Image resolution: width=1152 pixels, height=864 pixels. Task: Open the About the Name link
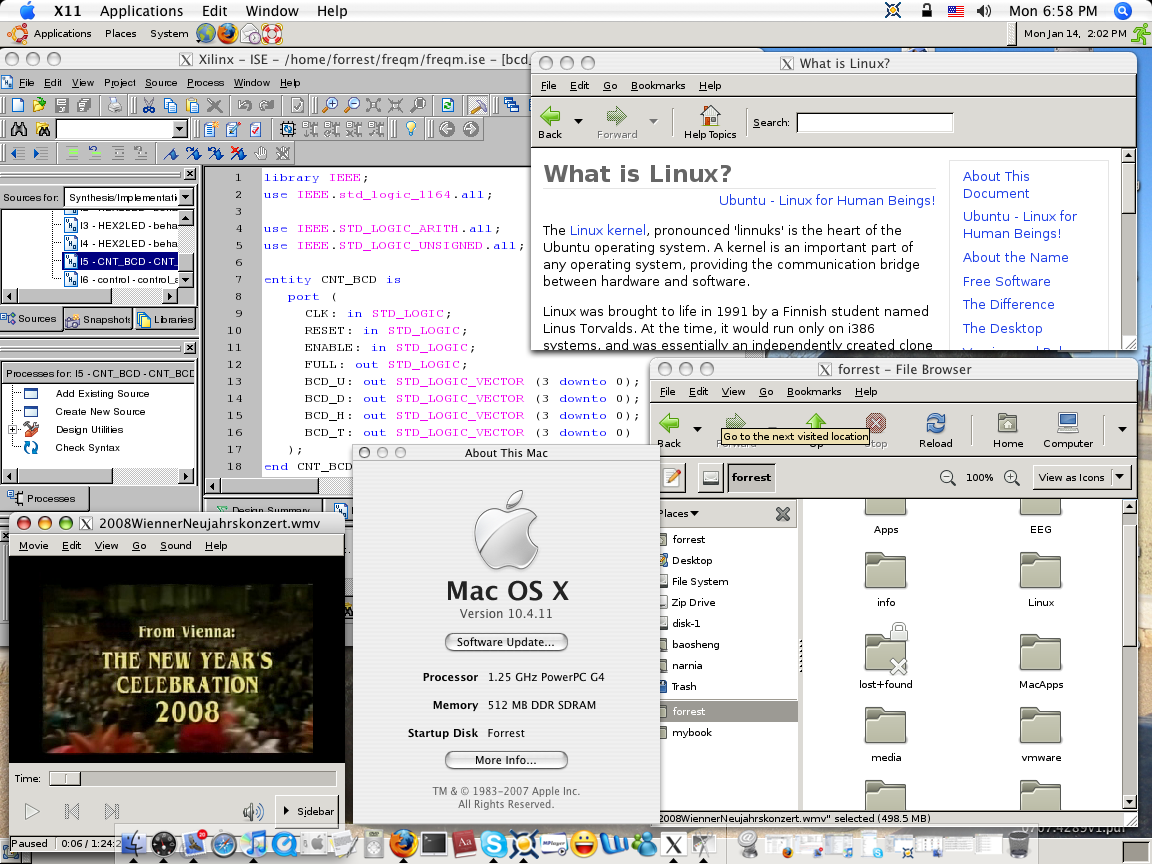(x=1015, y=257)
